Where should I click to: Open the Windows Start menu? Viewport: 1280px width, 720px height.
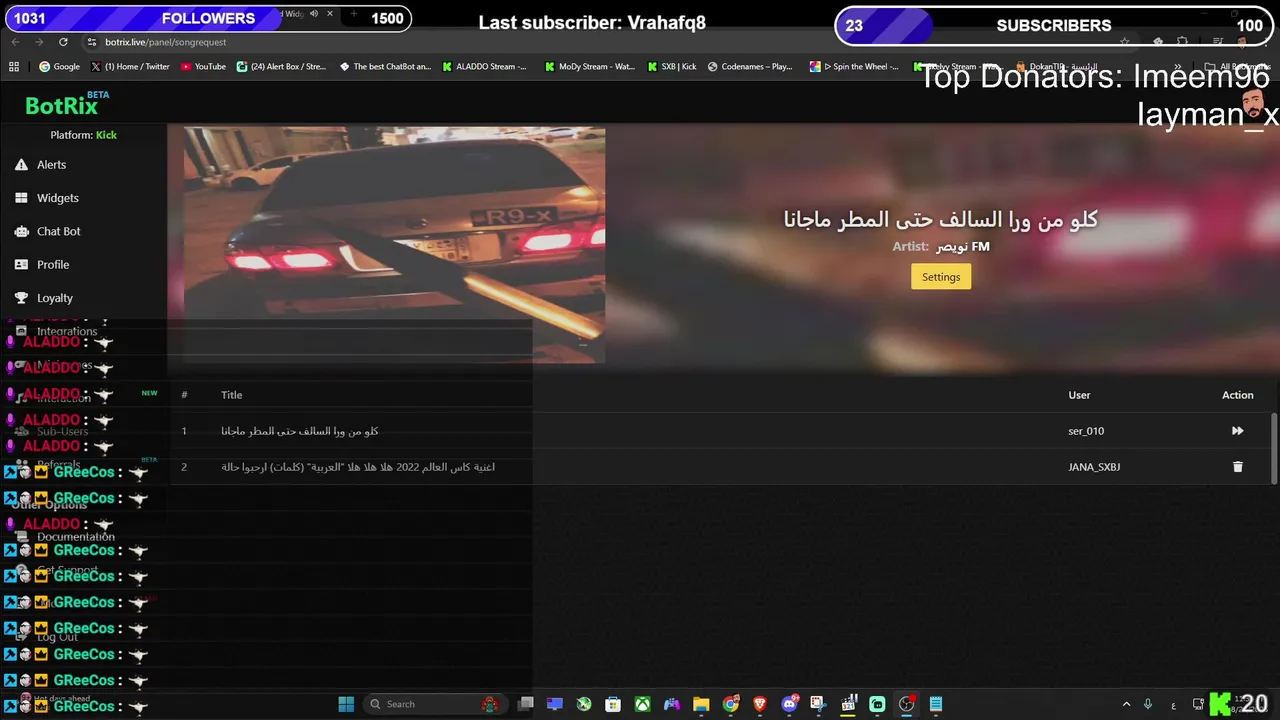pos(346,704)
